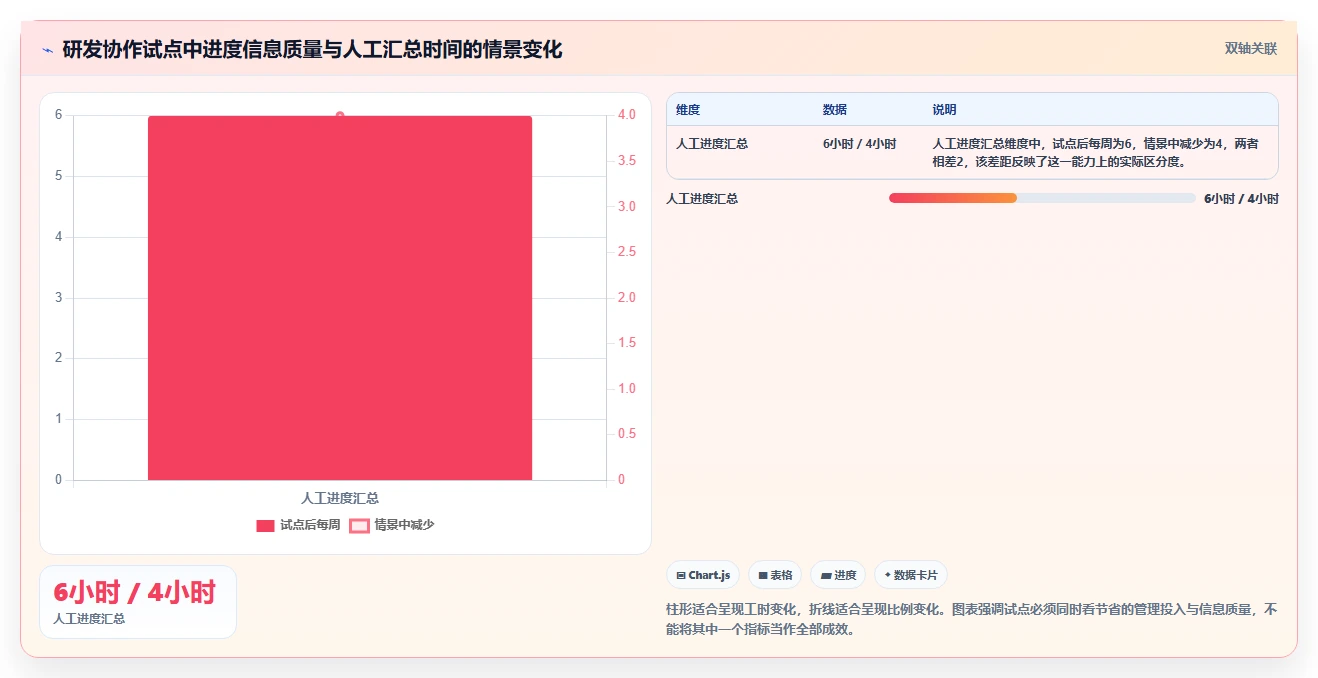Click the footer note starting 柱形适合呈现工时变化
Image resolution: width=1318 pixels, height=678 pixels.
coord(972,619)
